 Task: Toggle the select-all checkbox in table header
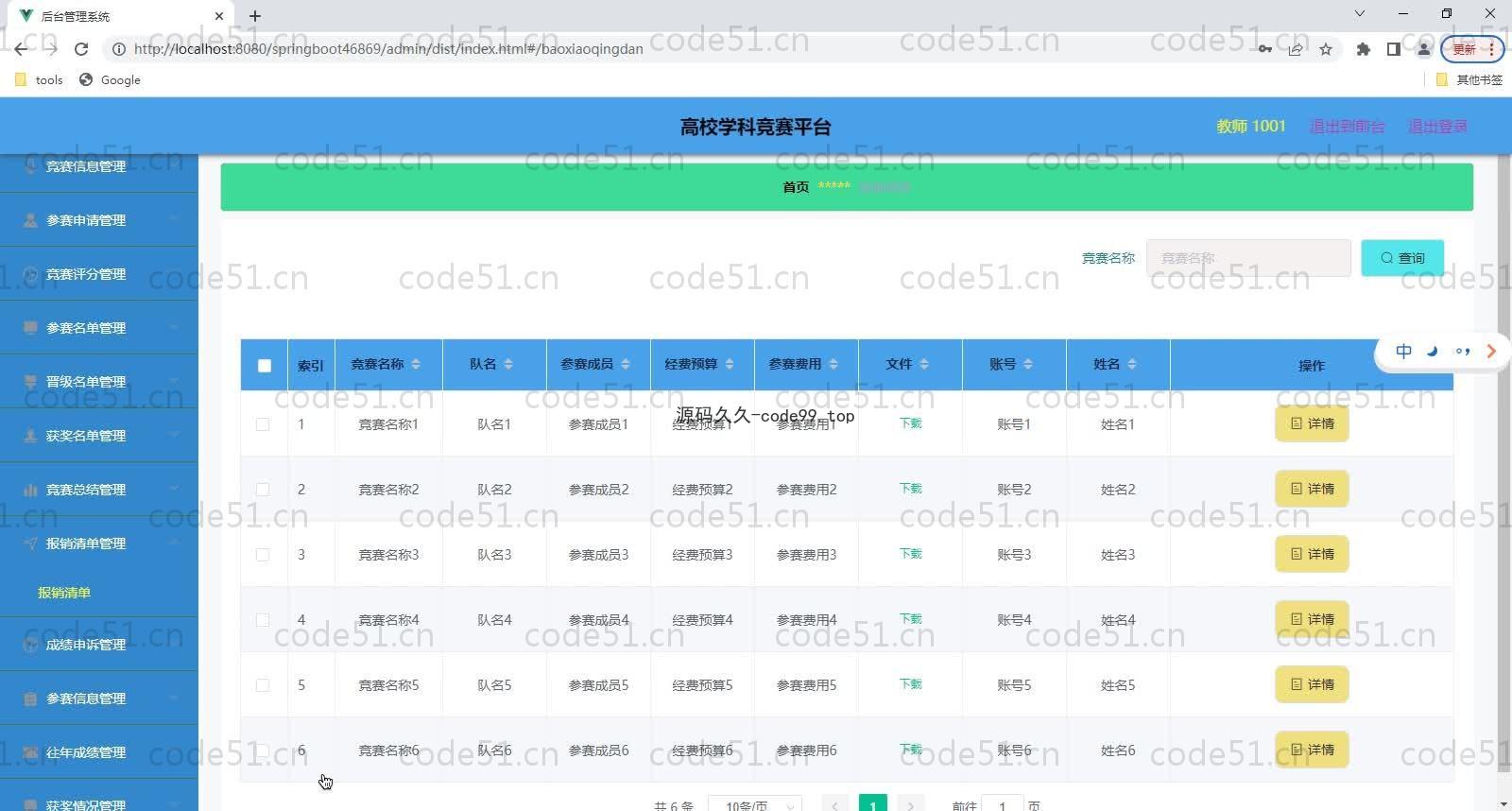coord(265,366)
